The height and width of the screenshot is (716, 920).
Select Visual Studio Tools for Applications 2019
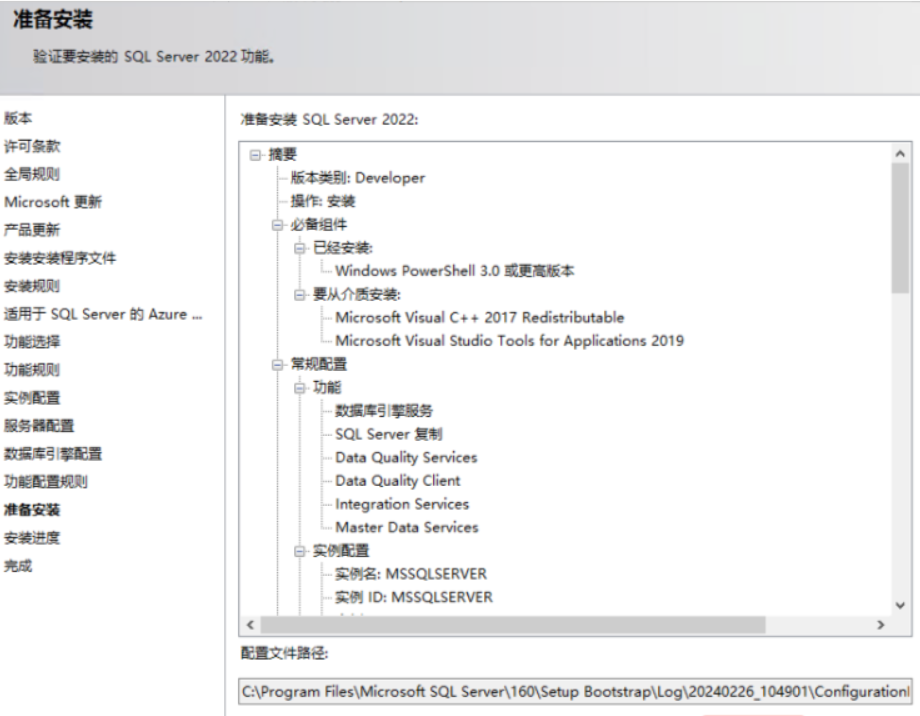pyautogui.click(x=509, y=341)
